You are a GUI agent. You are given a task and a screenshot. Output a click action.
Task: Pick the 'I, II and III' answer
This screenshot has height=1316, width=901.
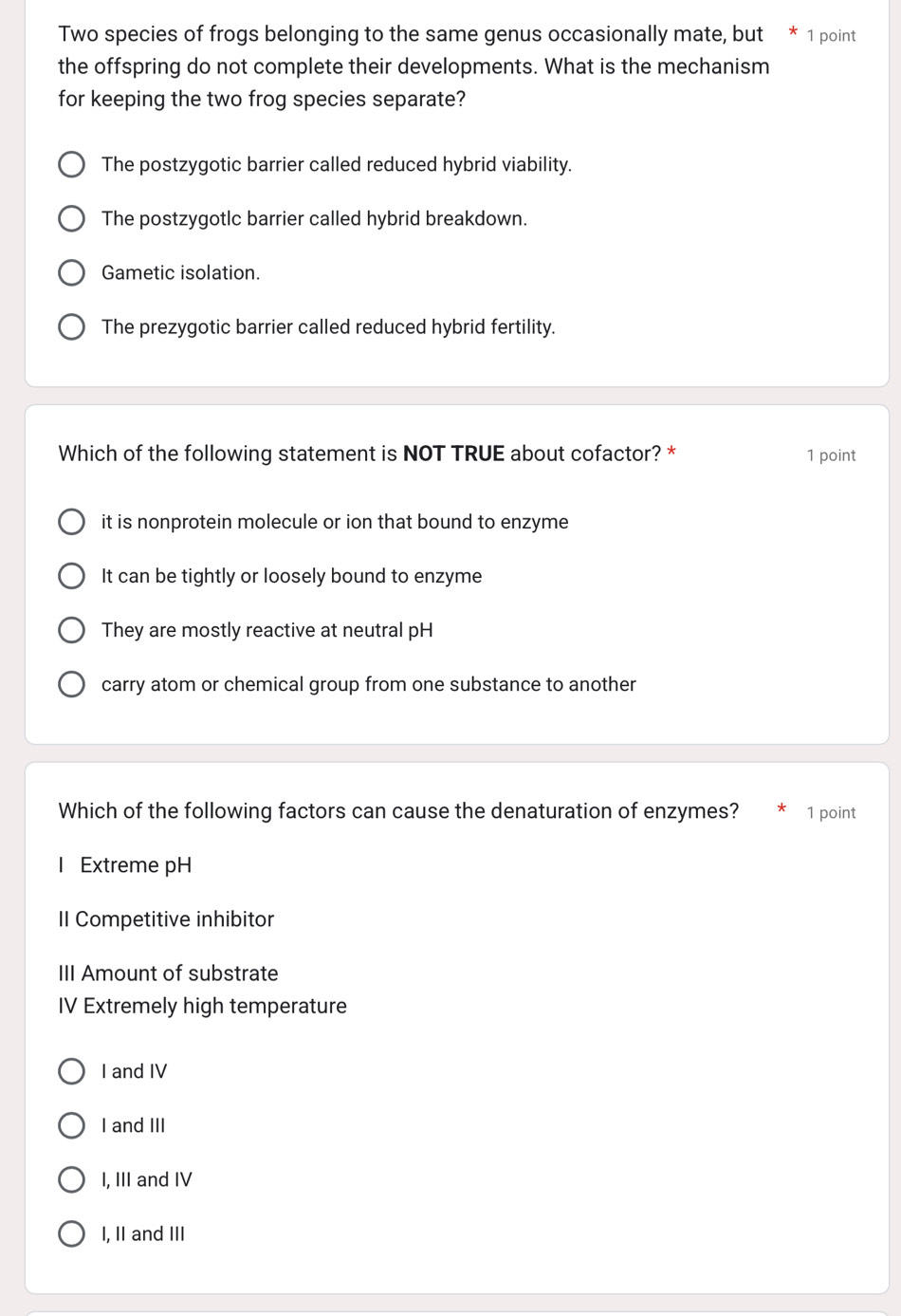pos(72,1233)
